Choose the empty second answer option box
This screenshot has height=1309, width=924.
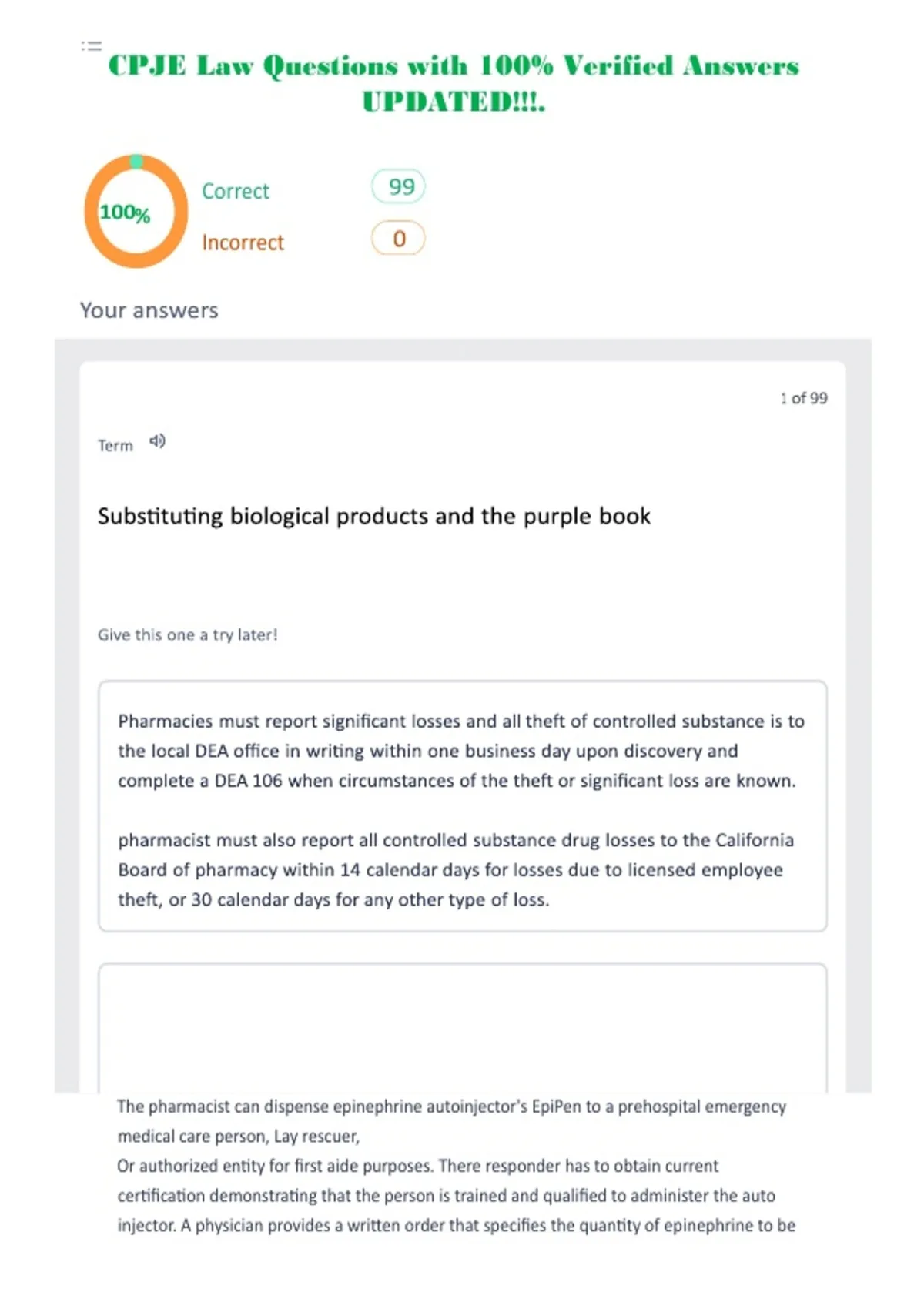pos(463,1027)
